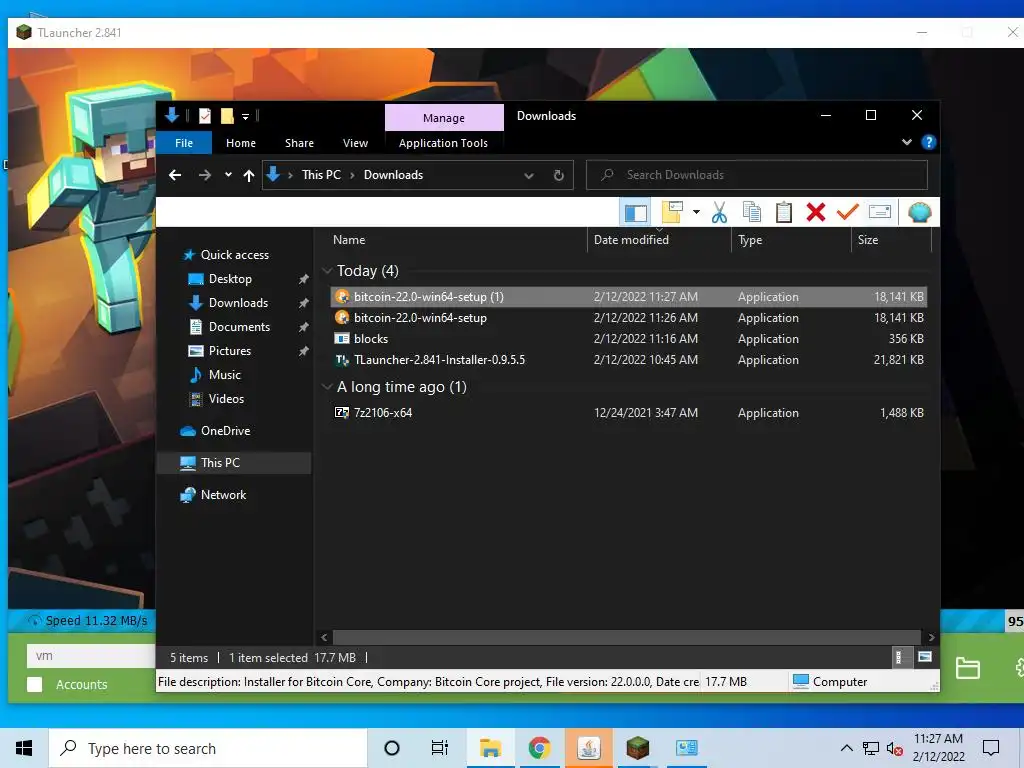Screen dimensions: 1024x768
Task: Open OneDrive in navigation pane
Action: pos(225,431)
